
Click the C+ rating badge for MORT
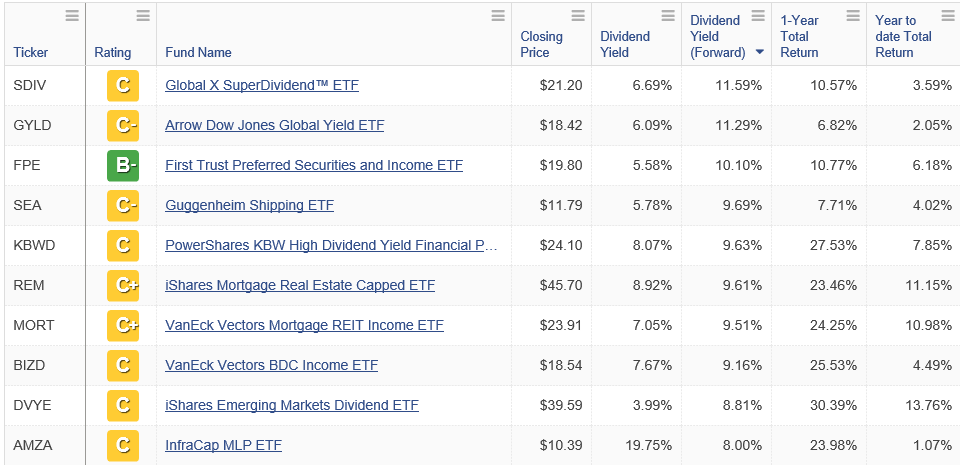(123, 325)
